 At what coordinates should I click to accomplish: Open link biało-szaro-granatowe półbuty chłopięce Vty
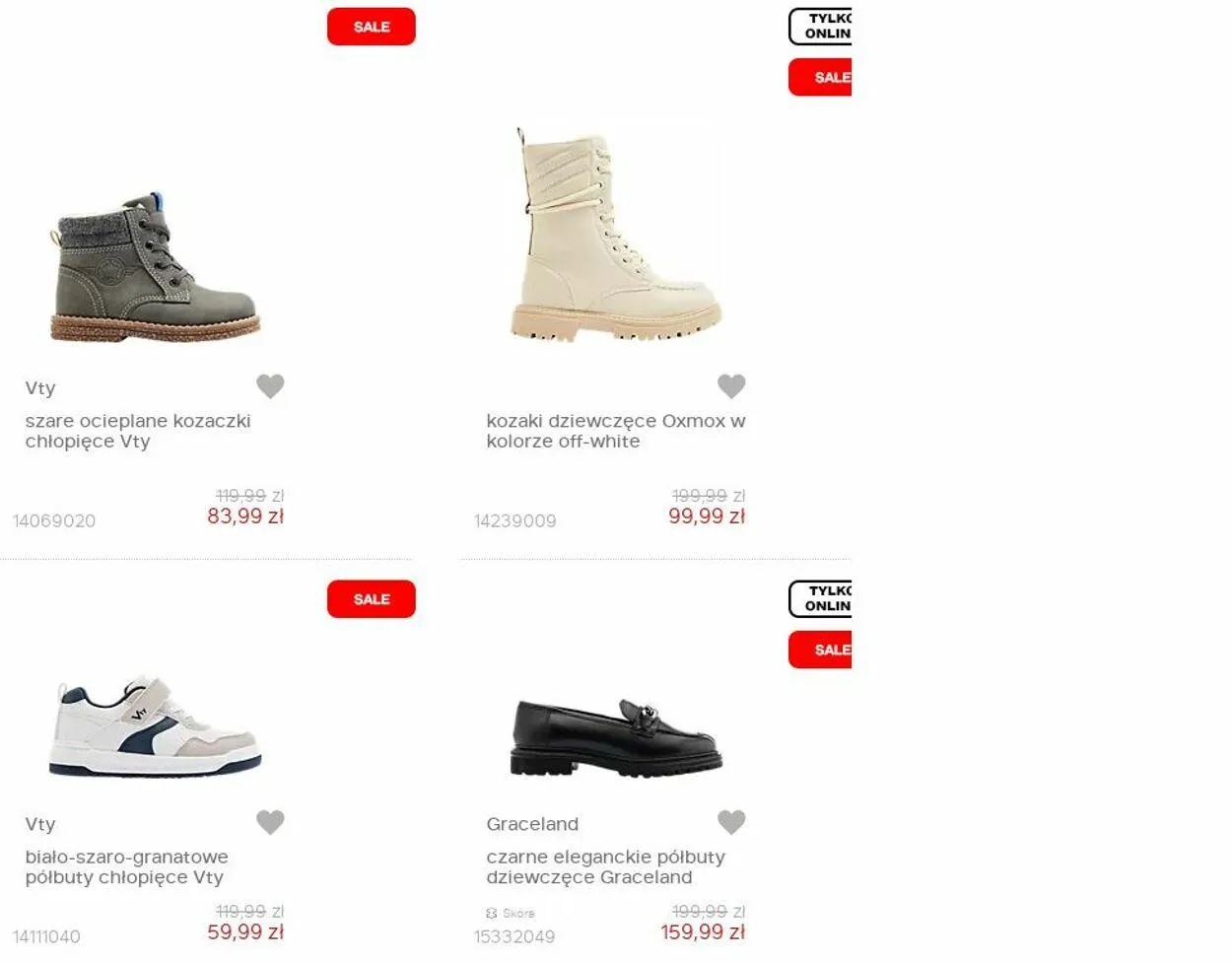(x=127, y=867)
